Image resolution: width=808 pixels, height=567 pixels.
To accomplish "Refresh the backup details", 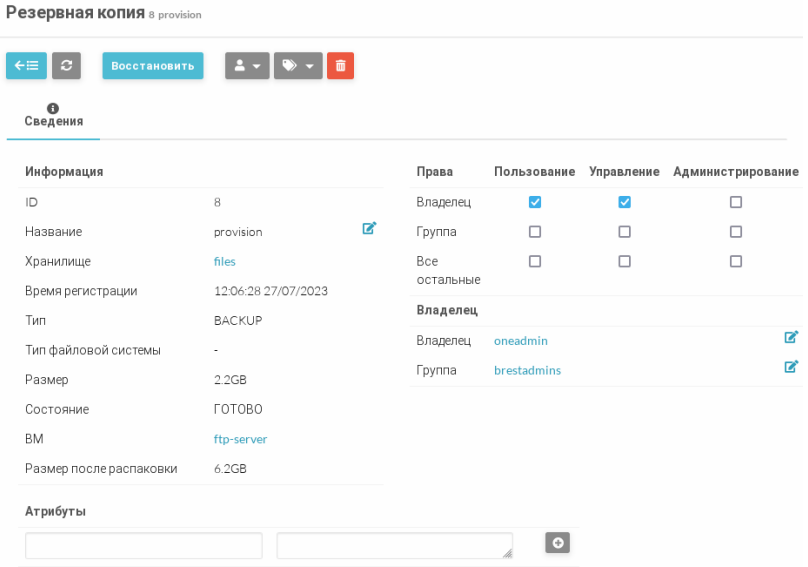I will point(66,66).
